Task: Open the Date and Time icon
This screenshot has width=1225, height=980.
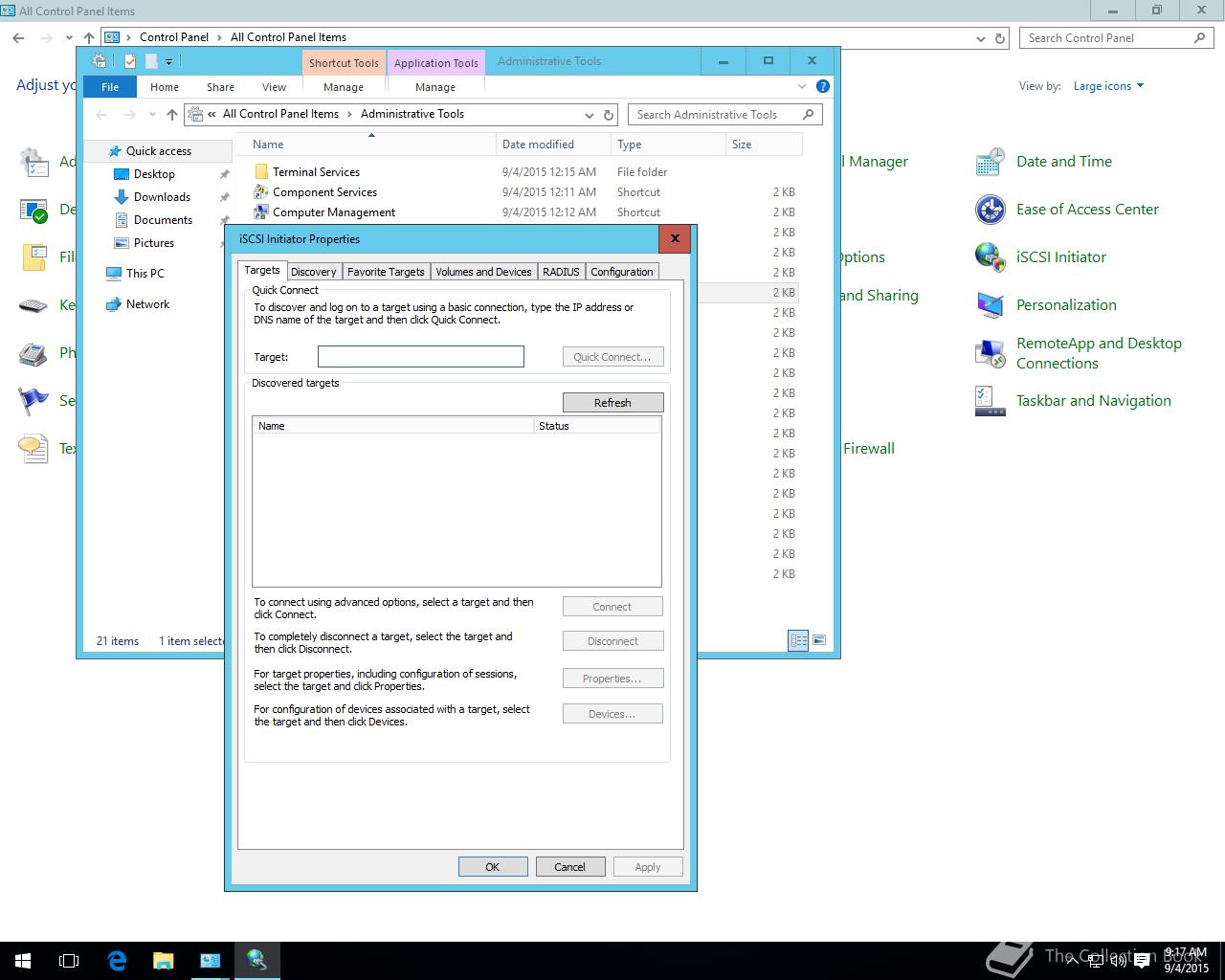Action: (x=991, y=162)
